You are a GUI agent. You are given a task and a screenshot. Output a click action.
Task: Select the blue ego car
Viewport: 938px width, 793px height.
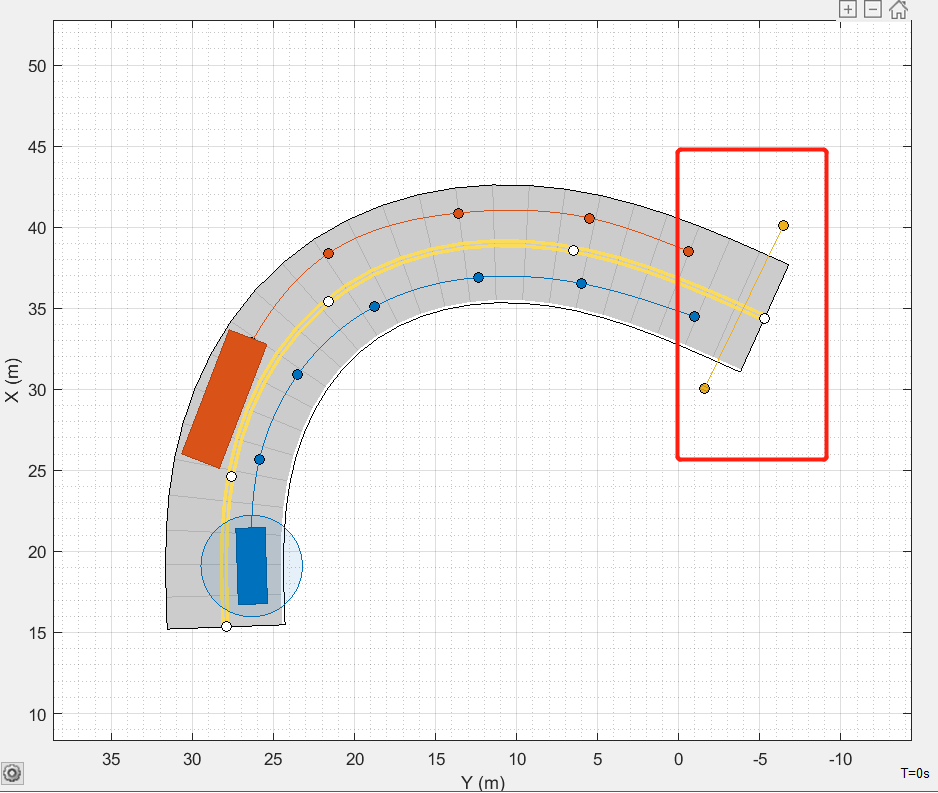point(251,566)
